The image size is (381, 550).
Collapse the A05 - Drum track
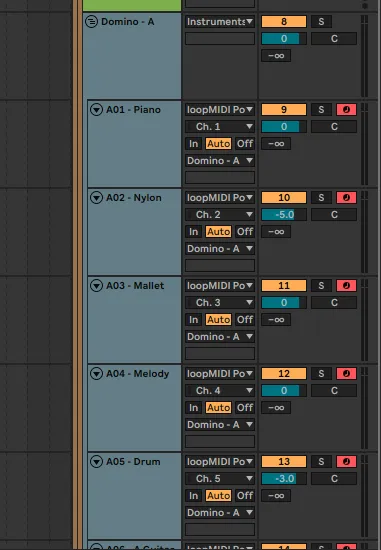(96, 462)
